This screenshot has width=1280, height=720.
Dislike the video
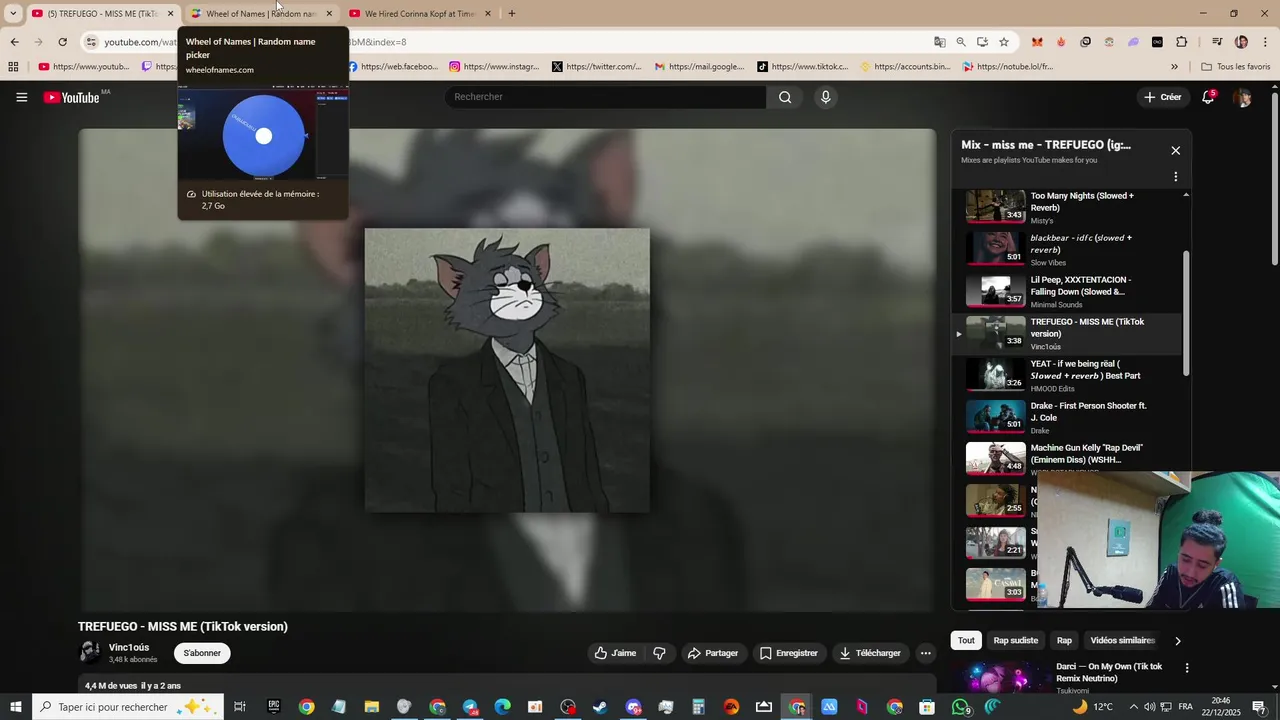[x=659, y=653]
